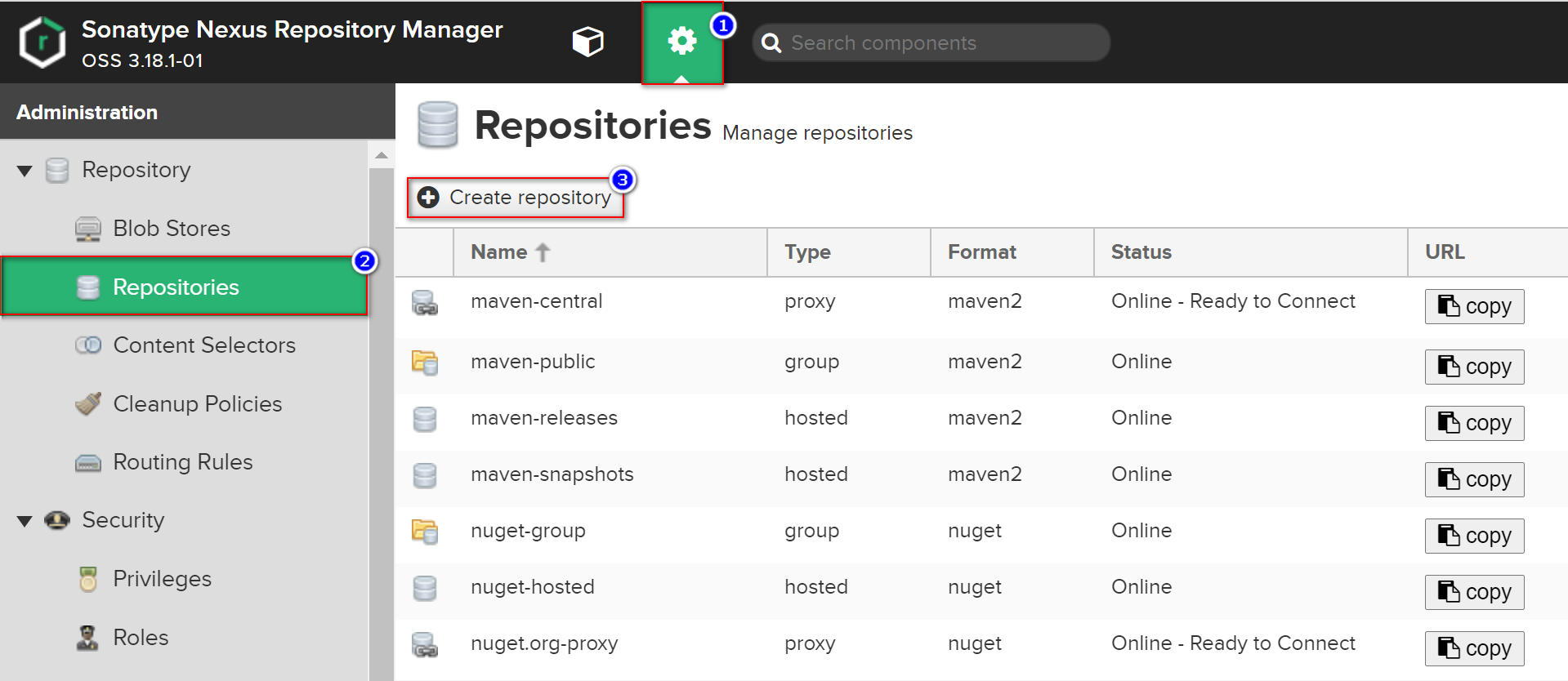Sort table by Status column
1568x681 pixels.
point(1251,252)
